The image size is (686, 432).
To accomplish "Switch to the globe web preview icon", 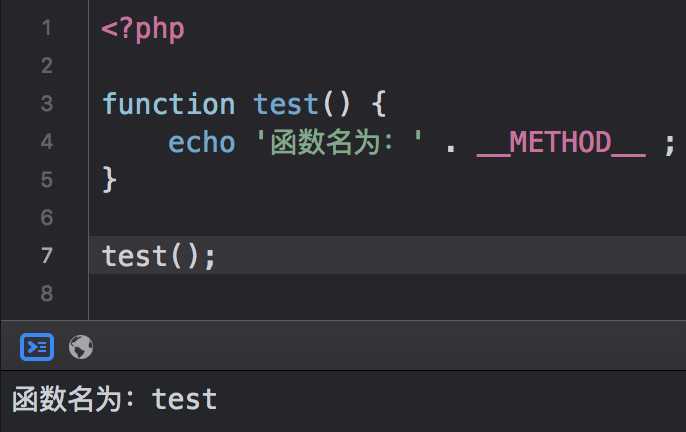I will click(x=81, y=347).
